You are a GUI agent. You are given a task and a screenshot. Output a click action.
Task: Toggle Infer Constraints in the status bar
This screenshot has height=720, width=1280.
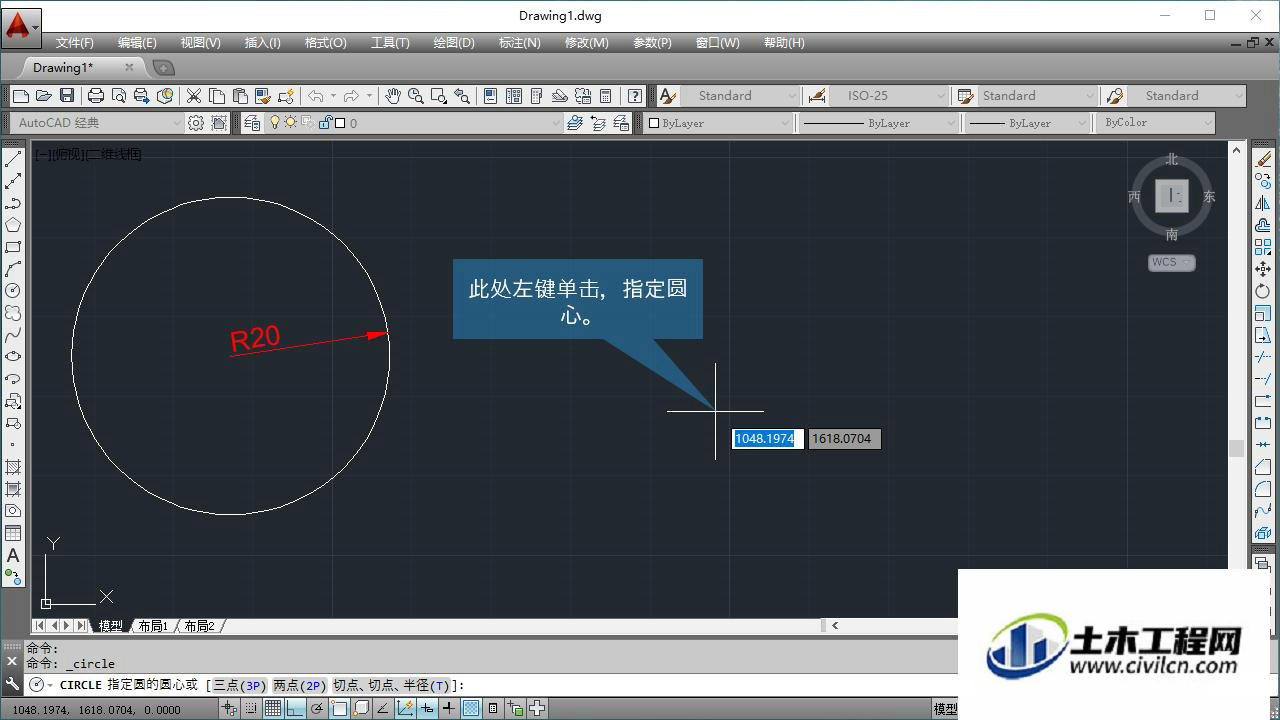pyautogui.click(x=229, y=709)
